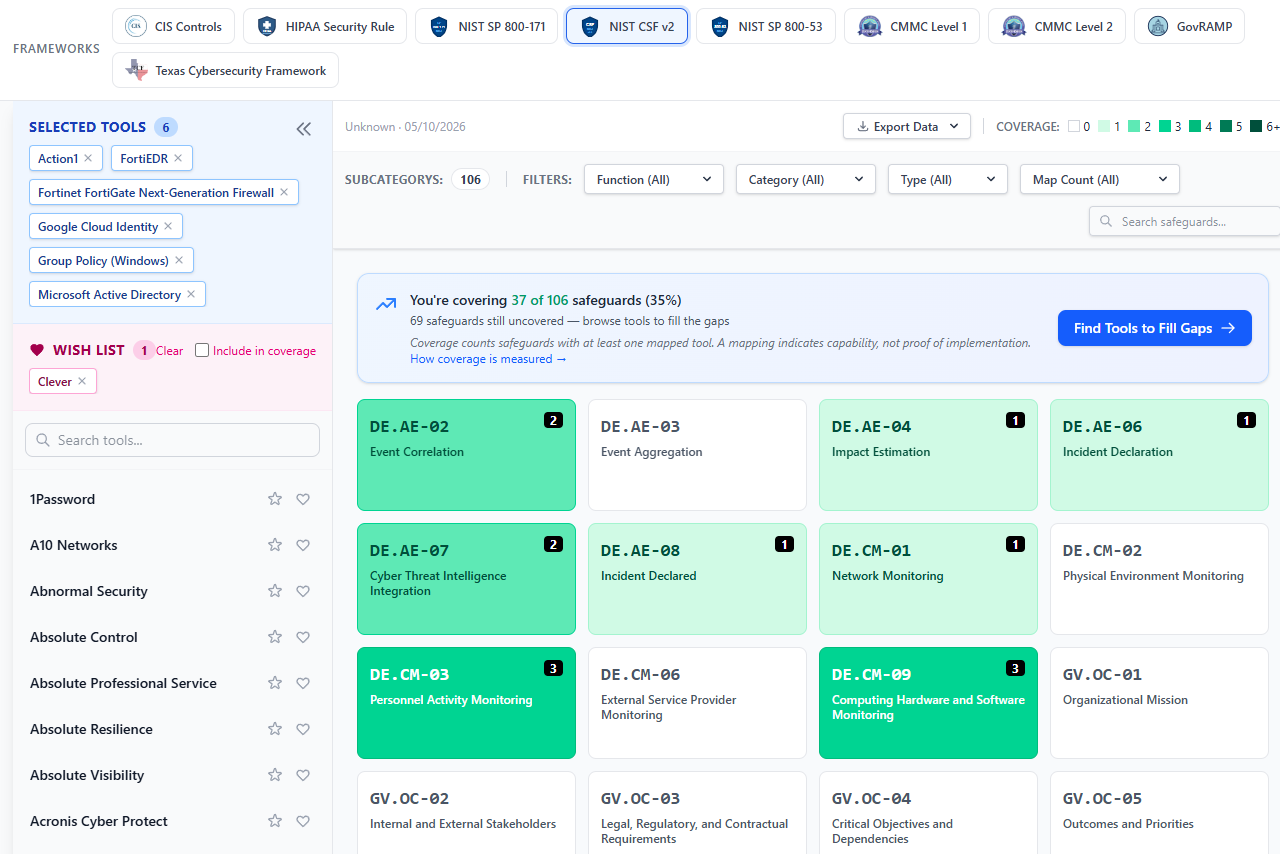Open DE.CM-06 External Service Provider card
This screenshot has width=1280, height=854.
(x=697, y=703)
